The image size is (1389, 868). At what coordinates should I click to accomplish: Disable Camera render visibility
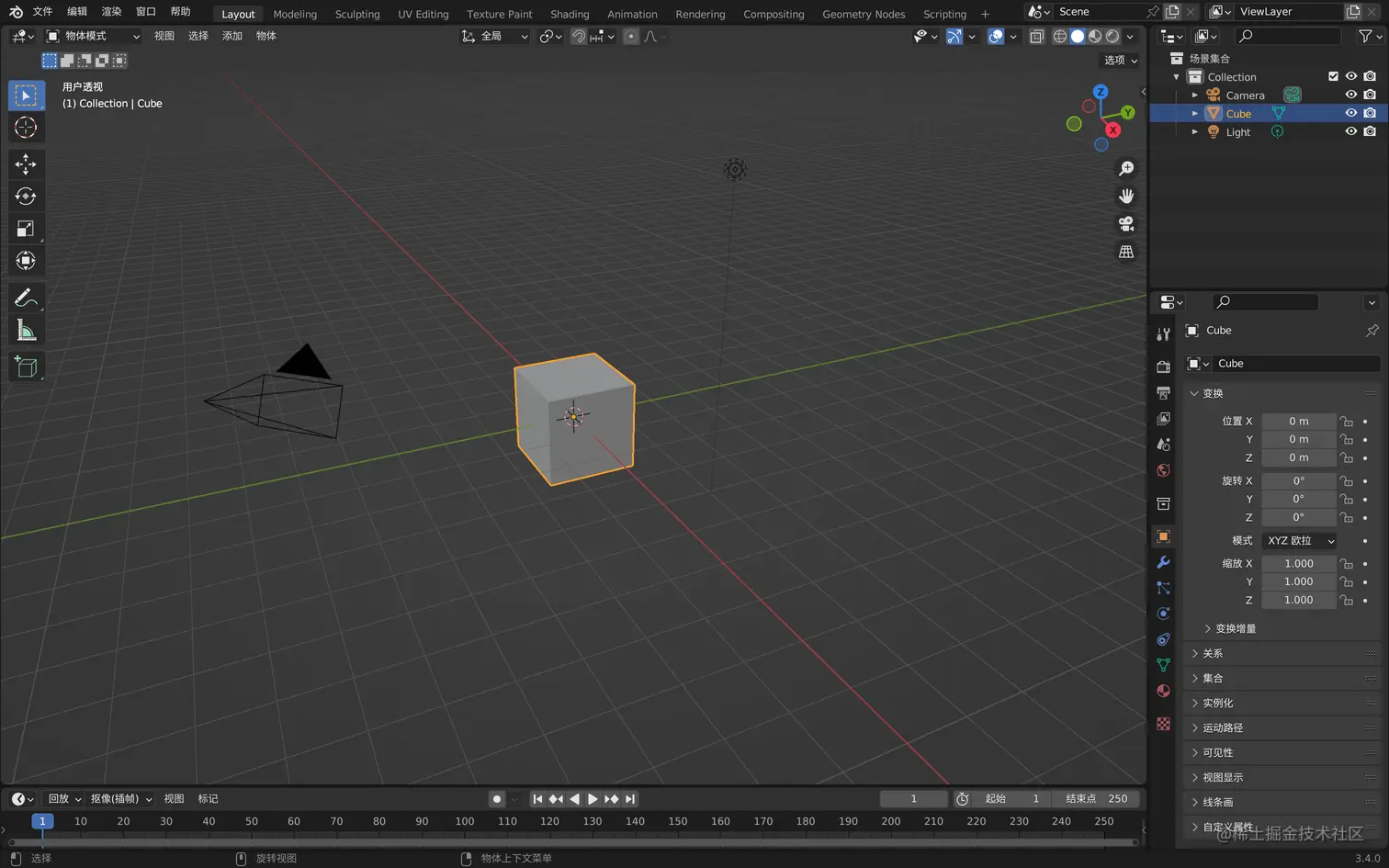[x=1369, y=95]
